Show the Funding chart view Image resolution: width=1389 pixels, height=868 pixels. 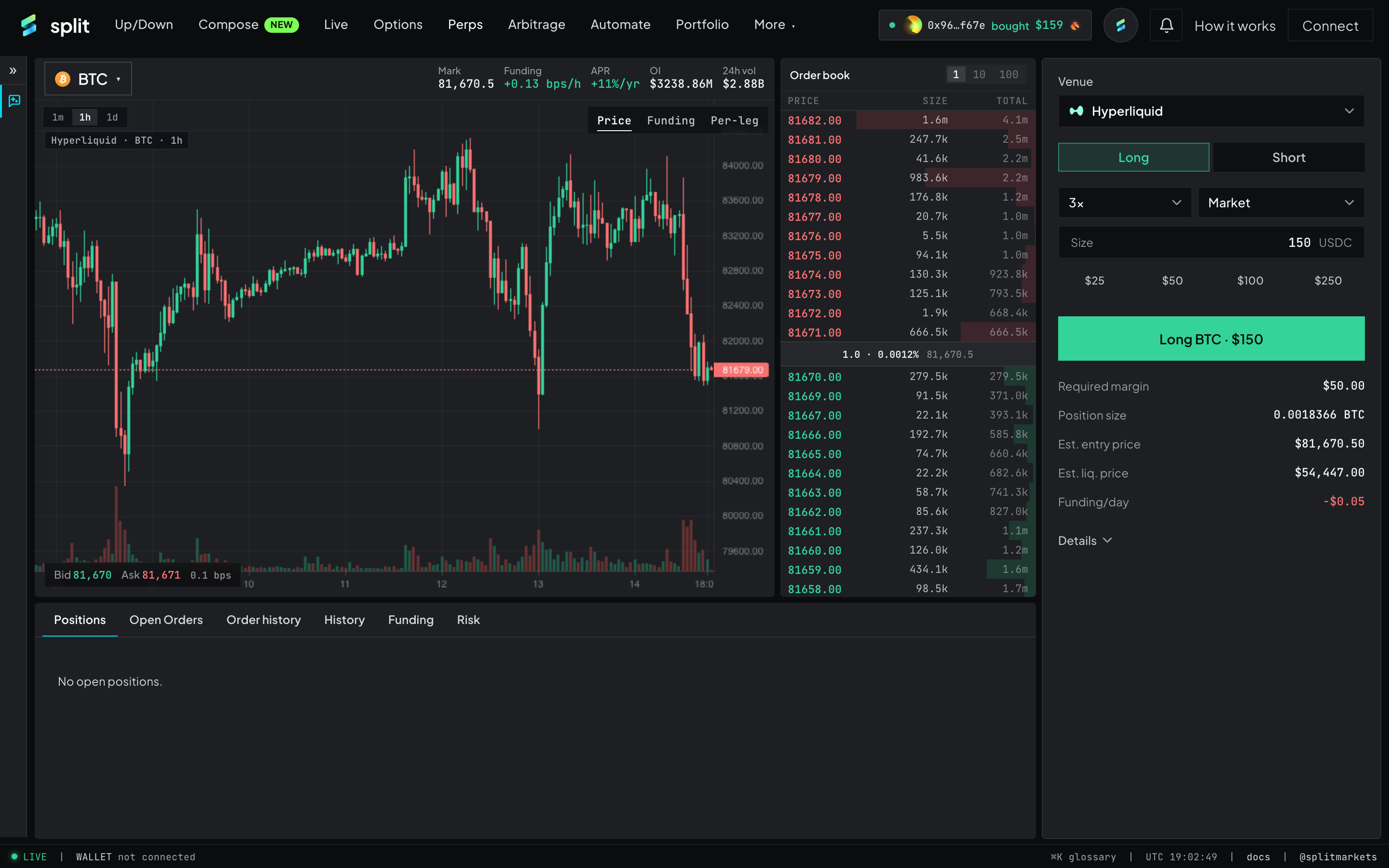click(x=671, y=121)
